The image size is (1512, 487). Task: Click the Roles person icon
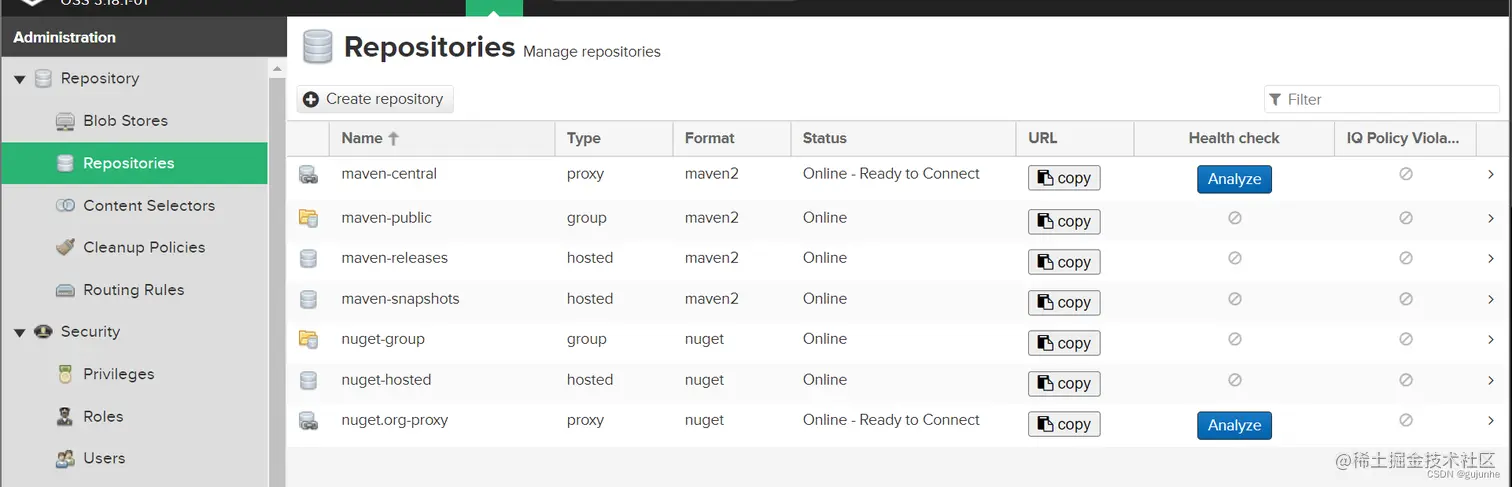[x=65, y=416]
